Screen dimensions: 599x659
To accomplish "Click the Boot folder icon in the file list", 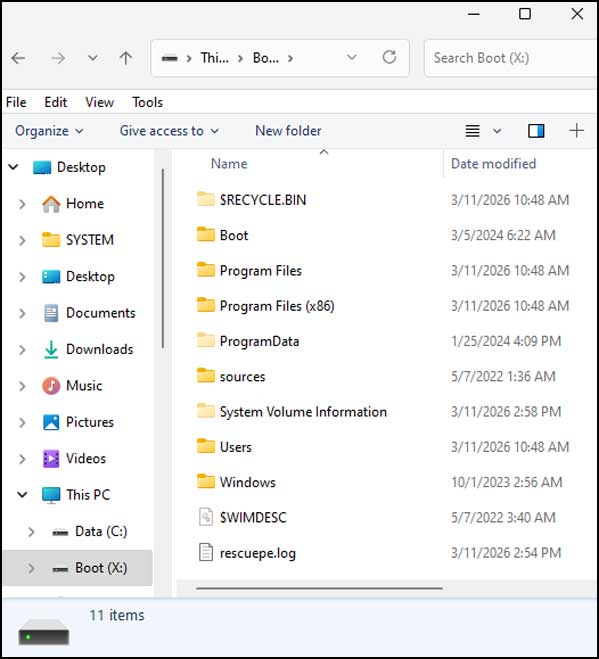I will point(206,234).
